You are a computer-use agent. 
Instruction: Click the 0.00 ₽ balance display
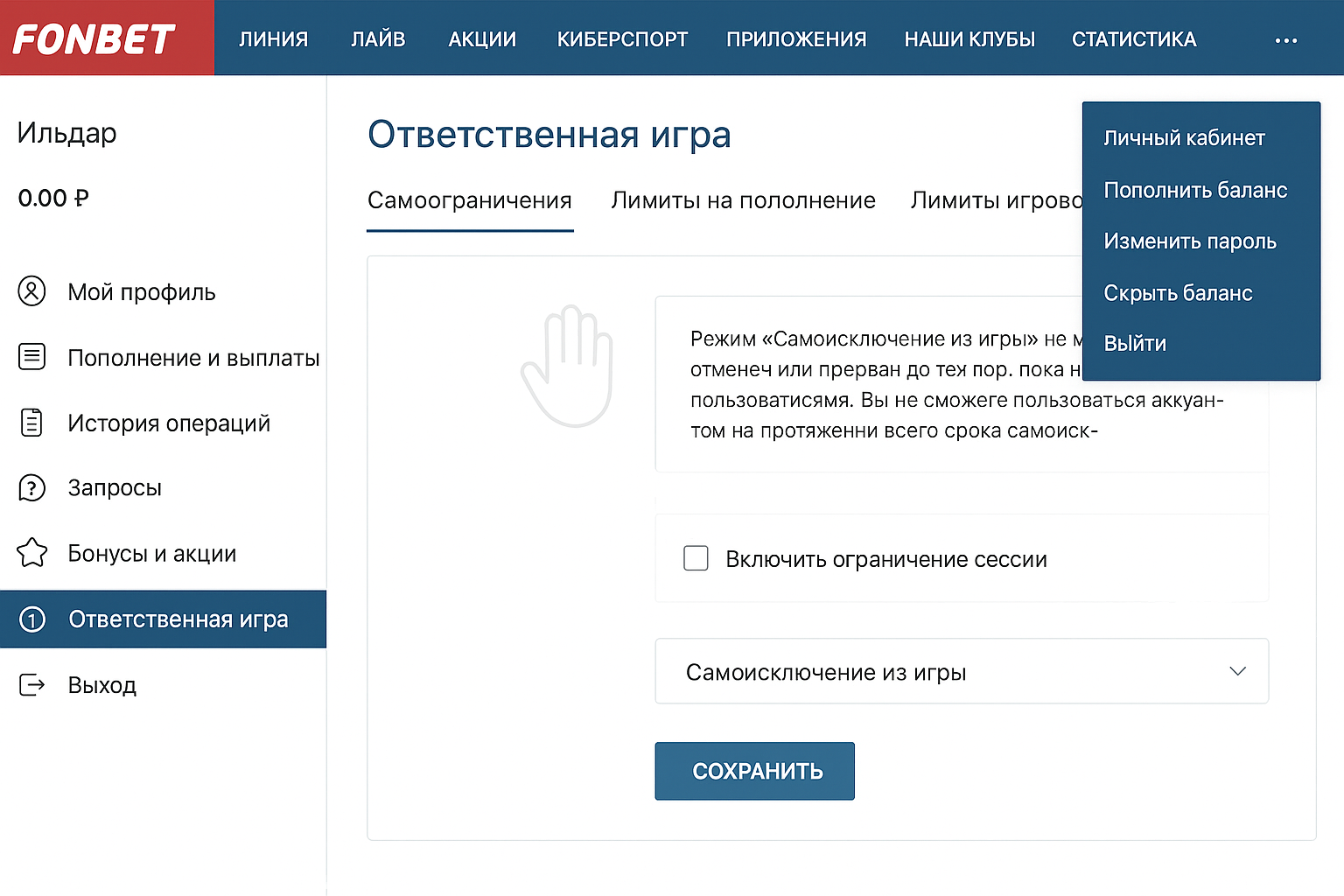coord(52,198)
